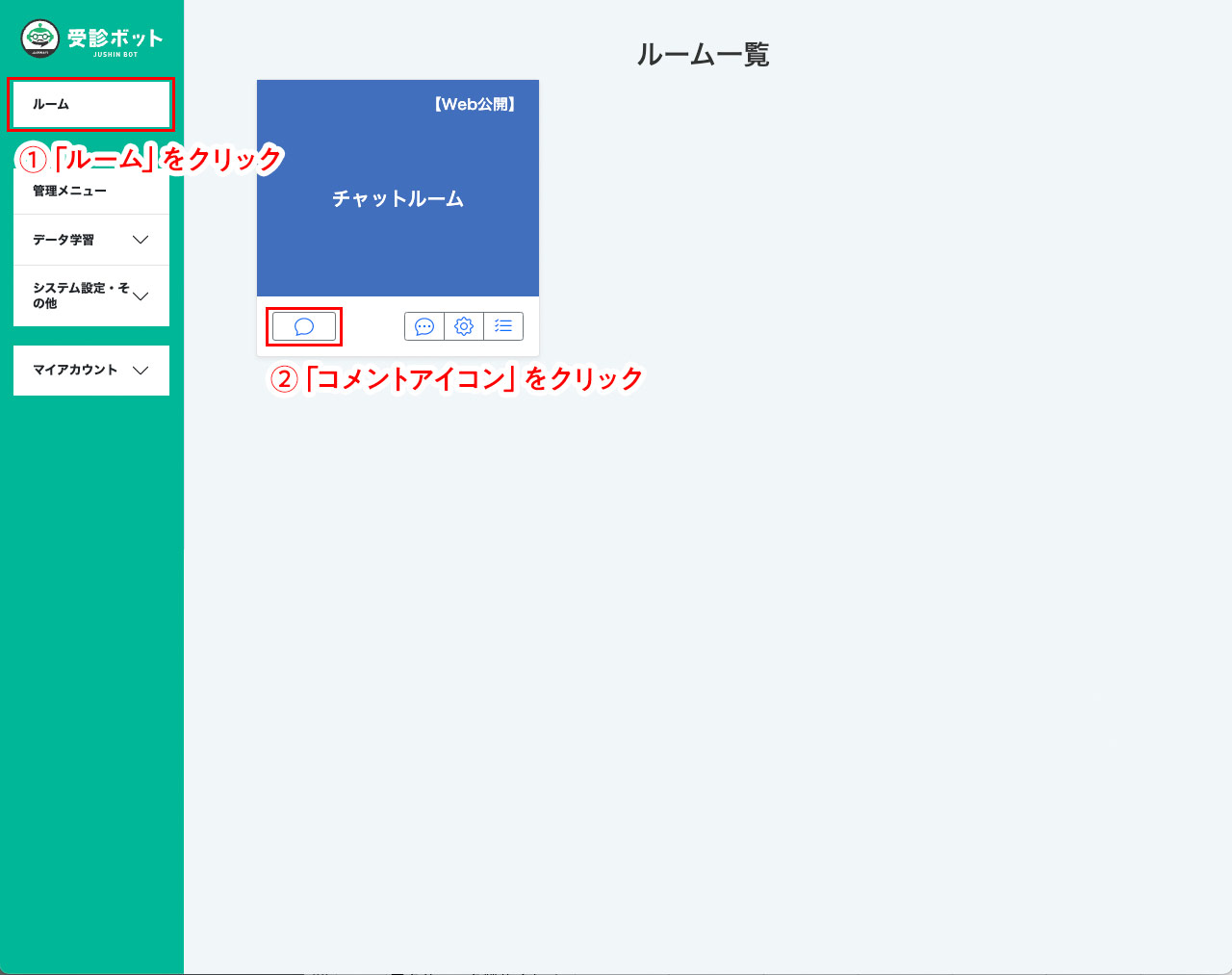Open 管理メニュー in the sidebar
This screenshot has height=975, width=1232.
tap(91, 191)
